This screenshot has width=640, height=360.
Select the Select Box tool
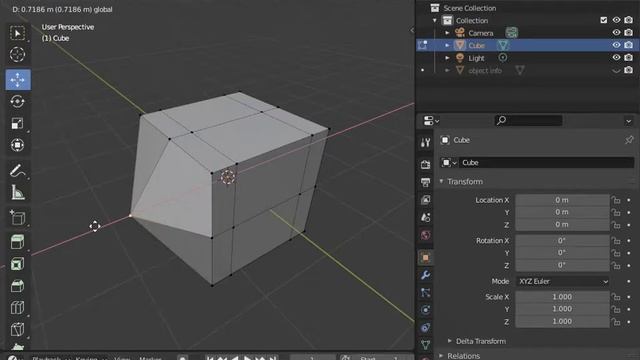tap(17, 33)
